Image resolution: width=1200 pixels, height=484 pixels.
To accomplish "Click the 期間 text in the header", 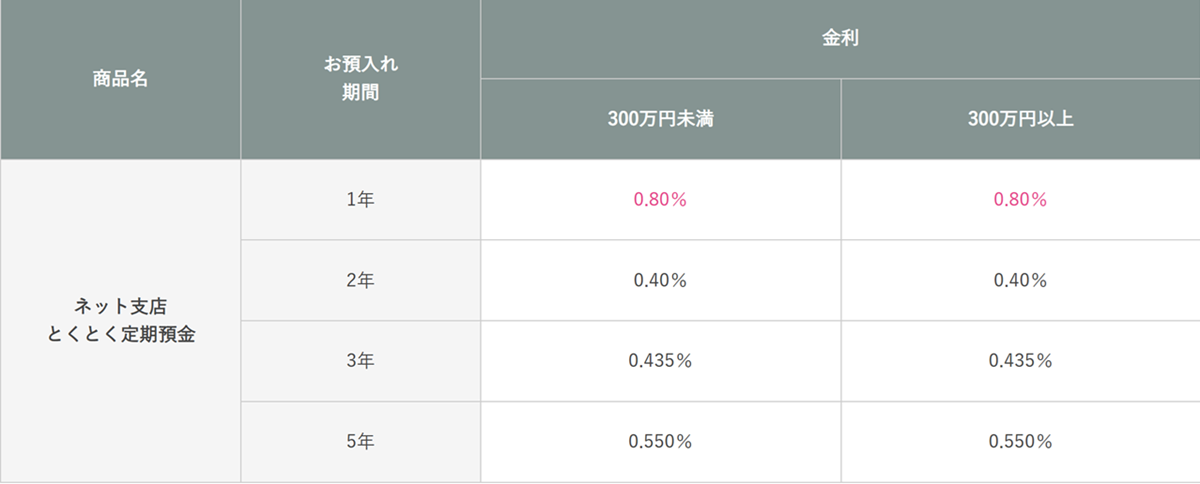I will (x=360, y=94).
